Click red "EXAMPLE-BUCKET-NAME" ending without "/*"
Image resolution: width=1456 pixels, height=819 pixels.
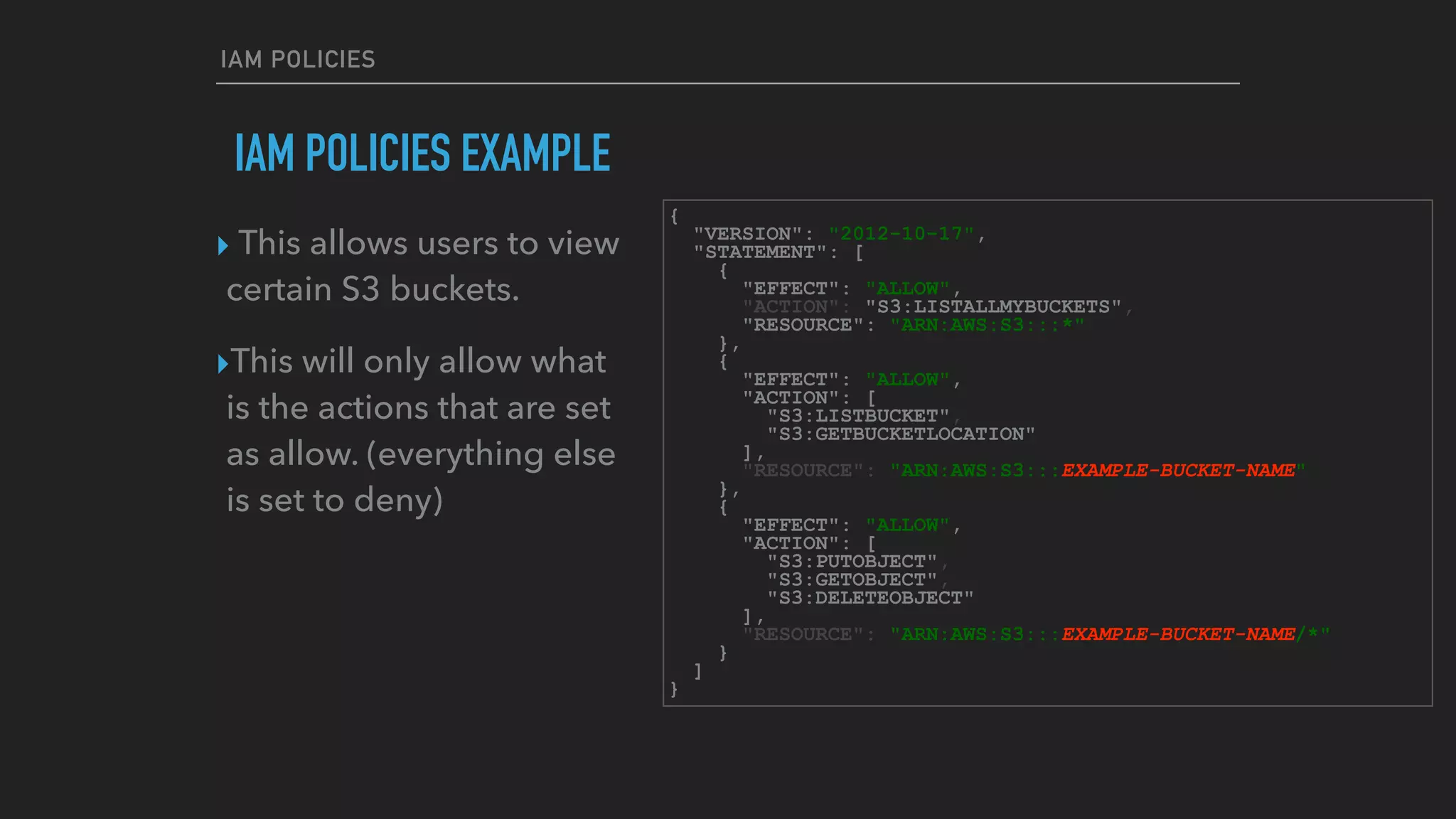pos(1178,471)
